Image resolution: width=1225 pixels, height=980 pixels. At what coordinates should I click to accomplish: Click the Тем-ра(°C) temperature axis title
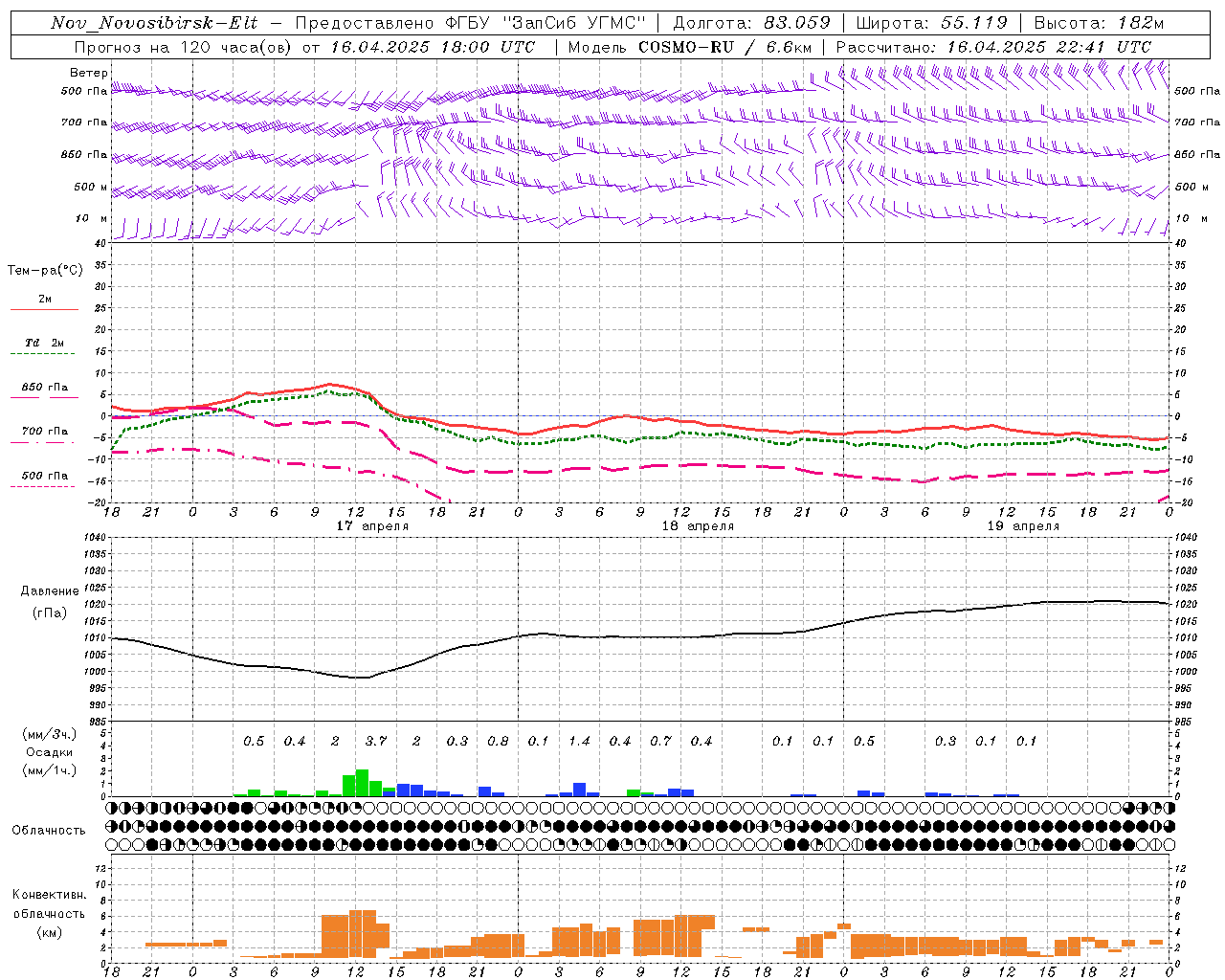[45, 271]
